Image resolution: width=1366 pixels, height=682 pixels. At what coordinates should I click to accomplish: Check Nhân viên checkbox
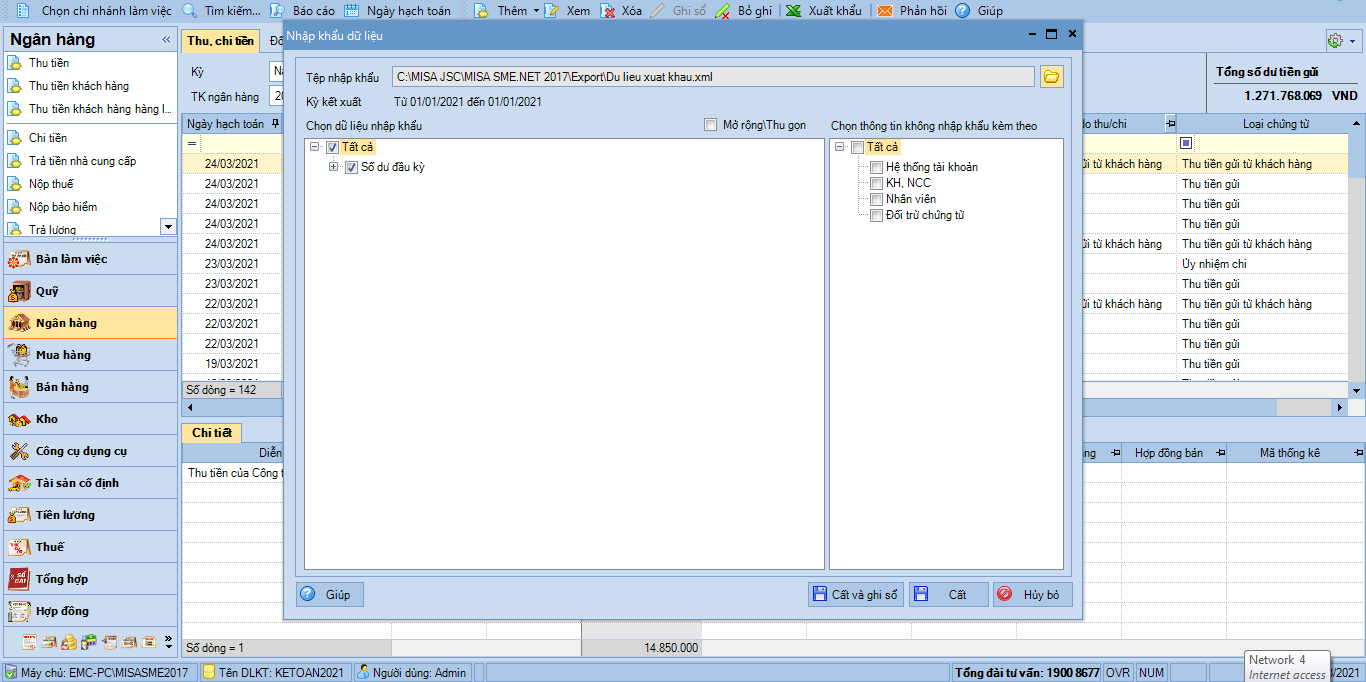click(876, 199)
